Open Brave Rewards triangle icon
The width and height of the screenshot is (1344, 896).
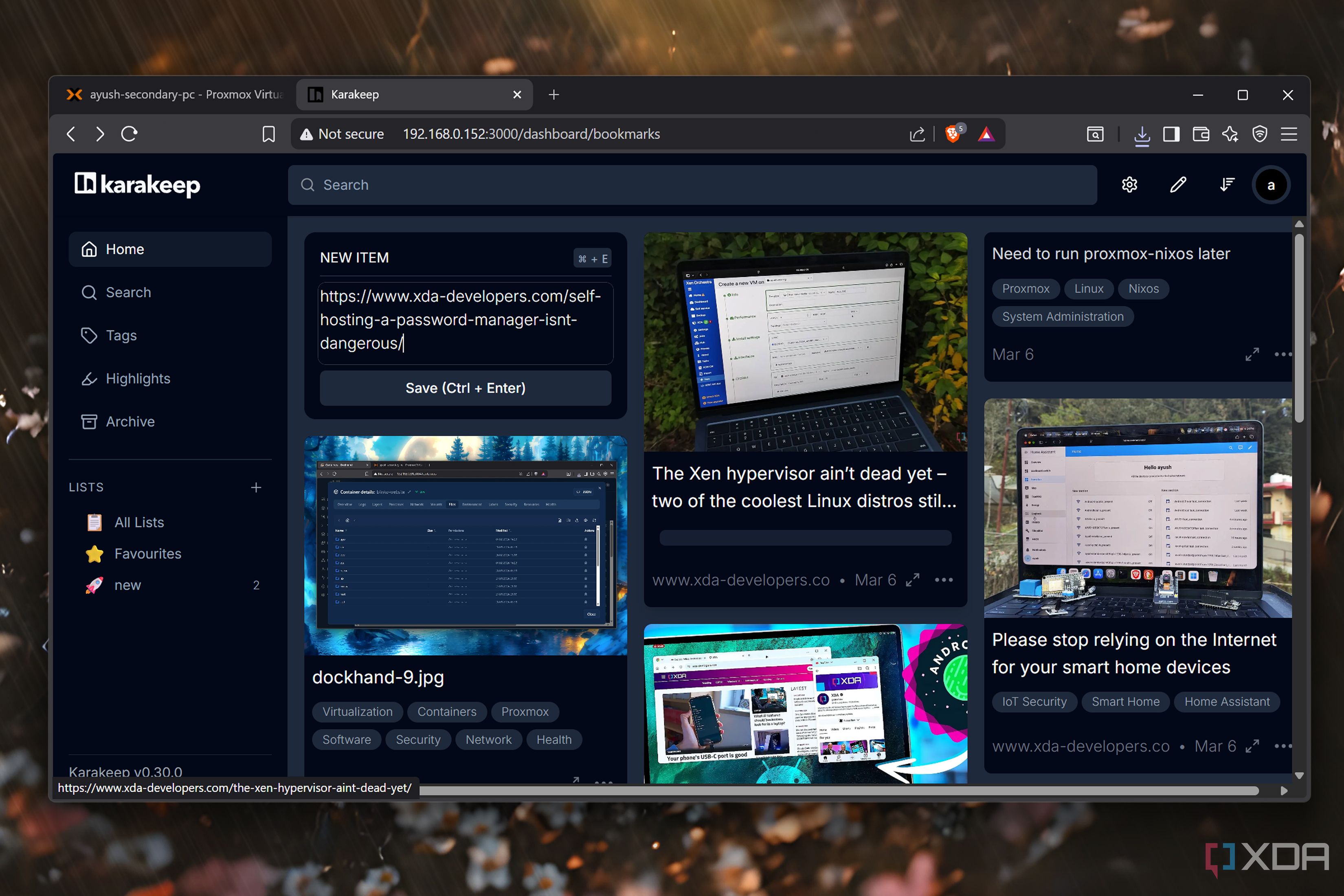click(986, 134)
